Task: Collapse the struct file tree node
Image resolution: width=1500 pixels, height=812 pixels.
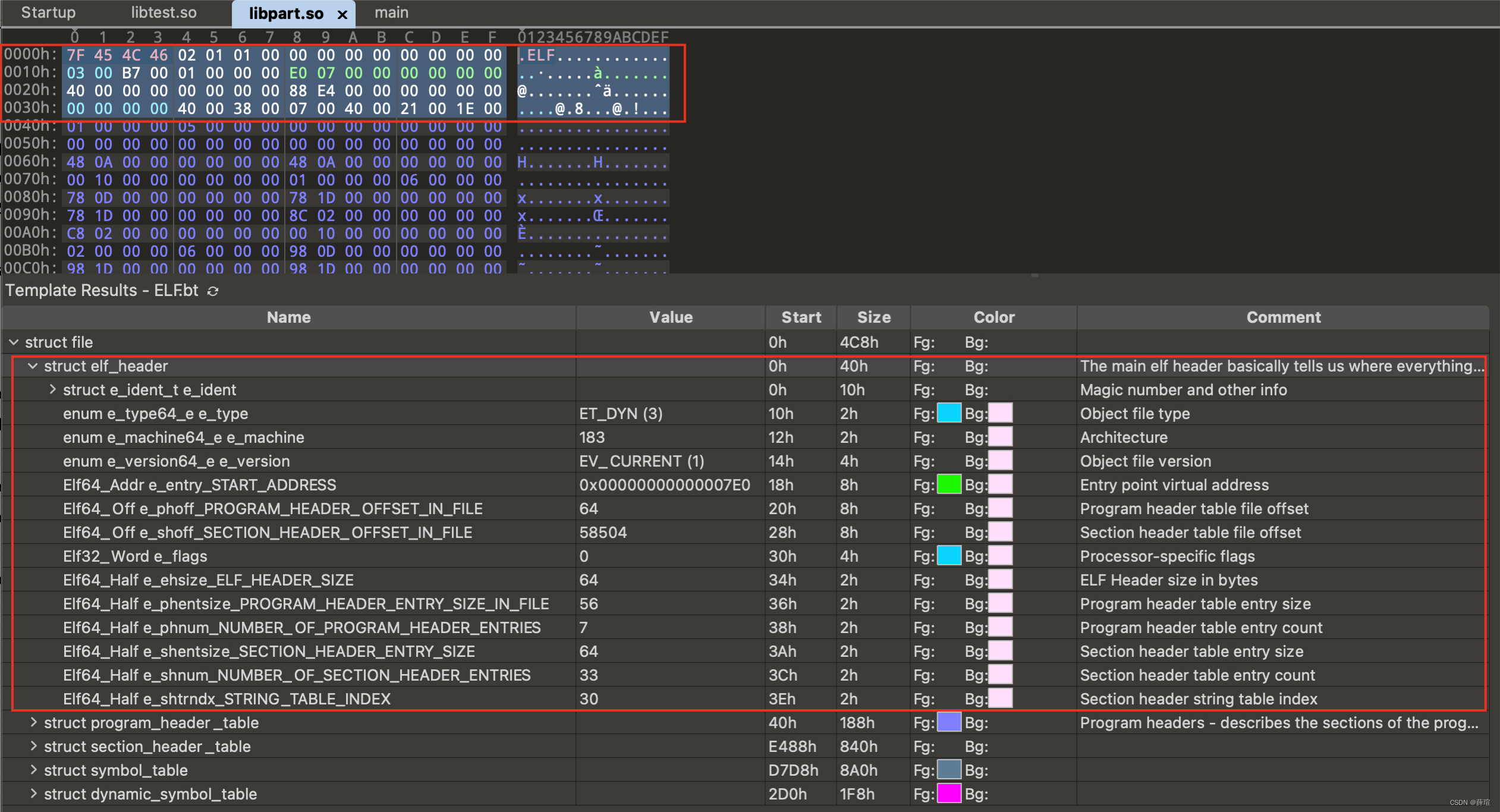Action: [14, 342]
